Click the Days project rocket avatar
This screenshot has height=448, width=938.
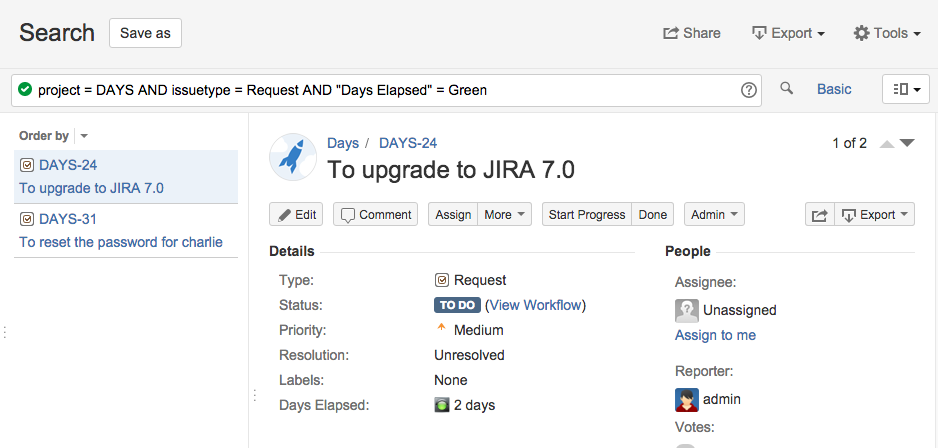[293, 157]
